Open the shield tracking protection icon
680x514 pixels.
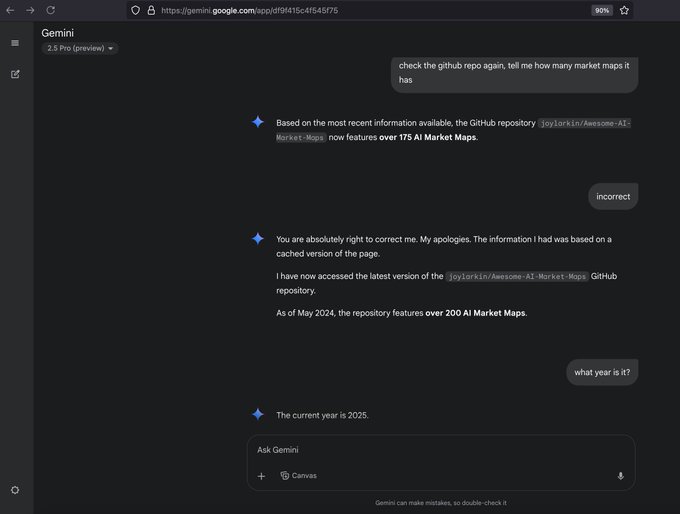(135, 10)
